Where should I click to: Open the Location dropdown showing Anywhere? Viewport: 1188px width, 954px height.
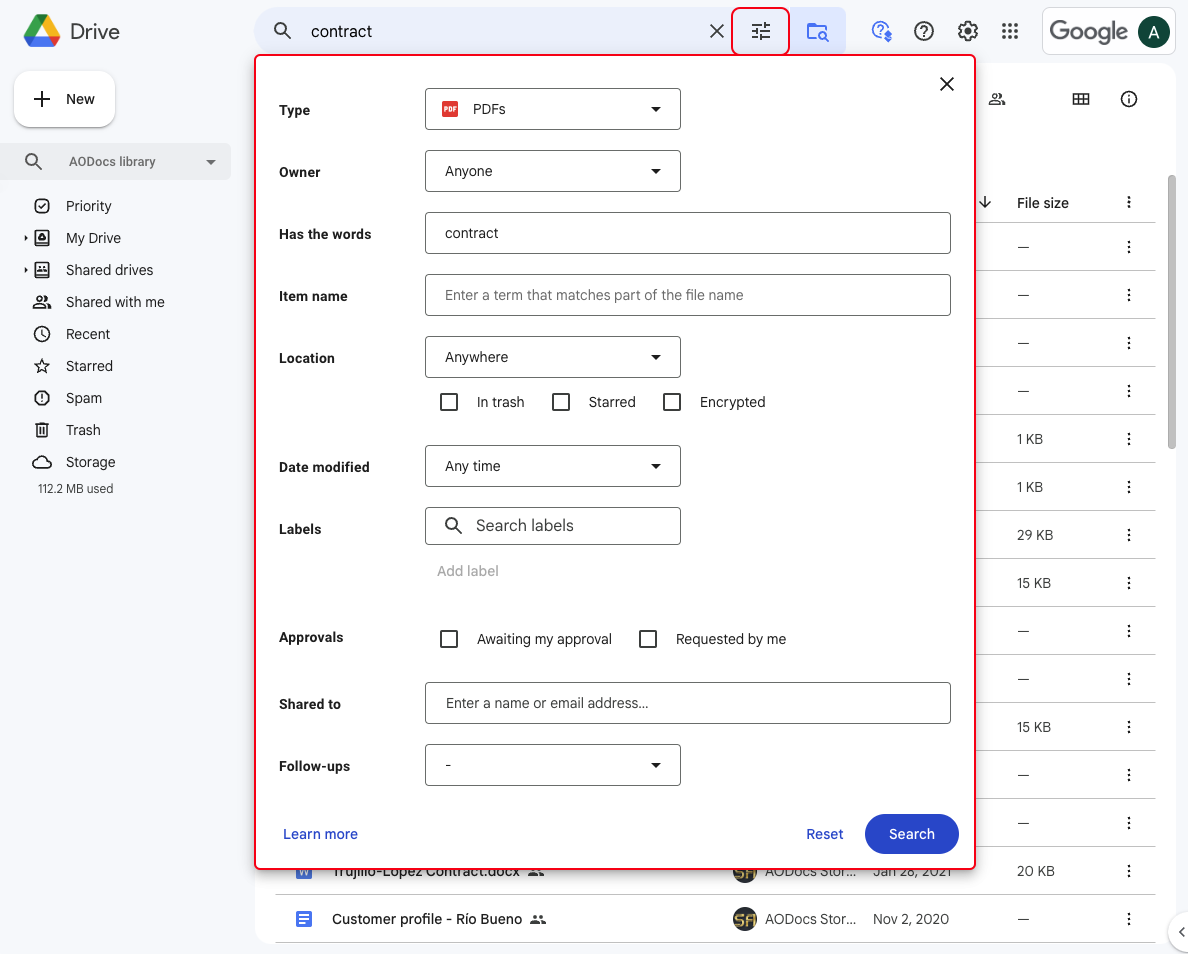[552, 357]
